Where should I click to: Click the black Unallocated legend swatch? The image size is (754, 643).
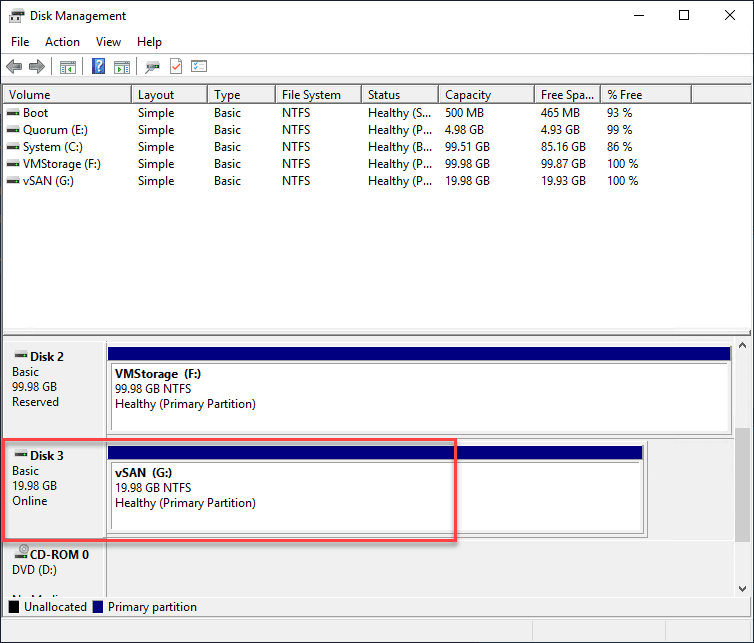14,607
